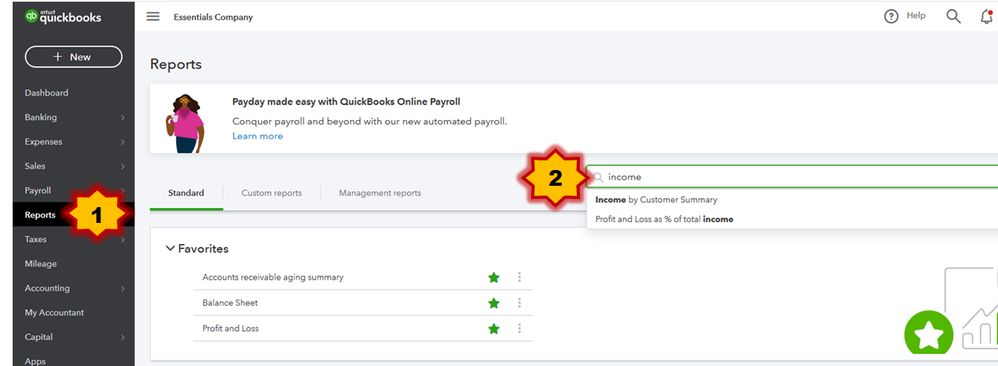
Task: Click the QuickBooks logo
Action: [63, 17]
